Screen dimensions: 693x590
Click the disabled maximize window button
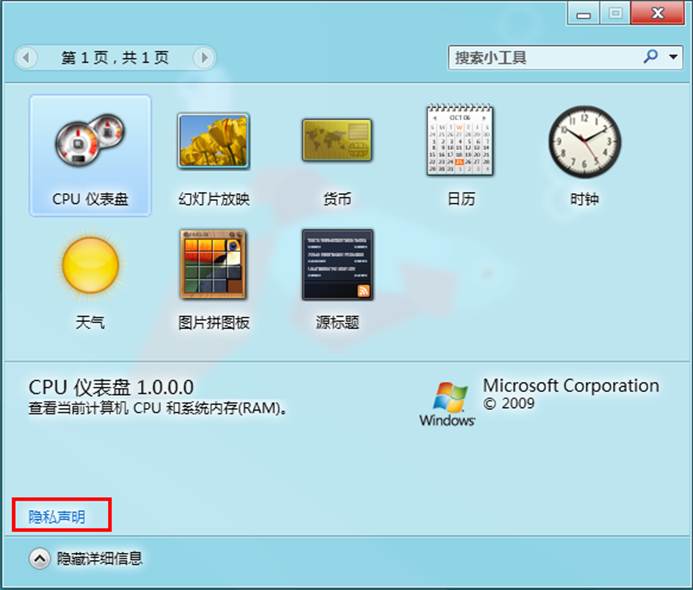[x=616, y=13]
